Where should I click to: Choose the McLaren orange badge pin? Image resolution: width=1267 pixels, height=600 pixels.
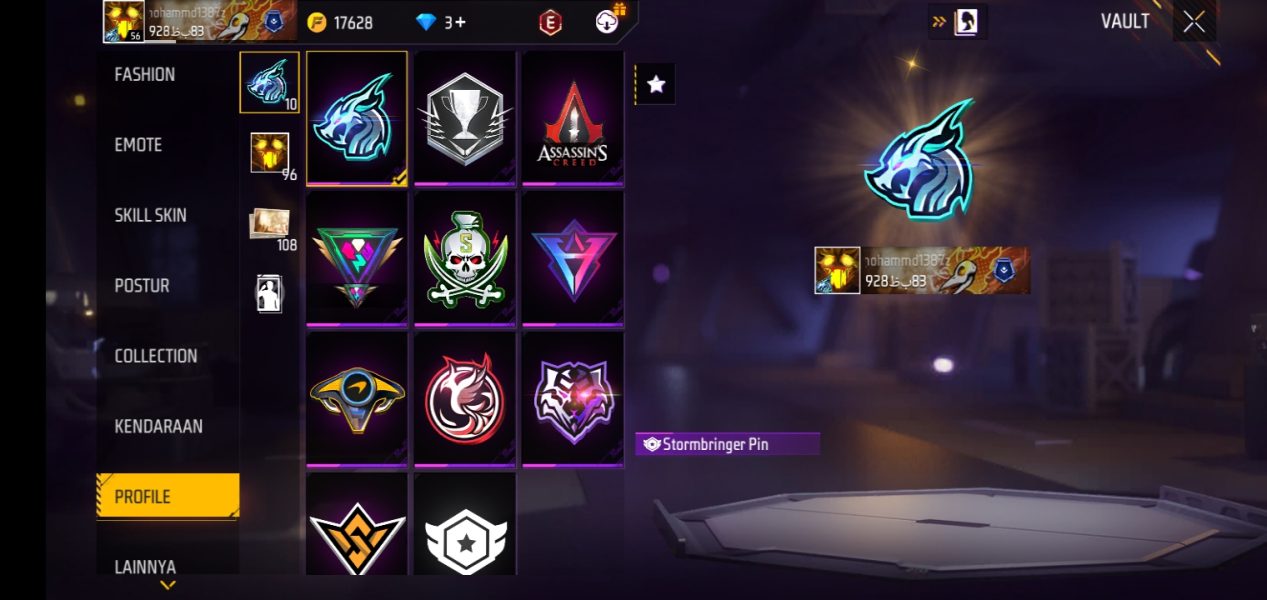pos(357,399)
